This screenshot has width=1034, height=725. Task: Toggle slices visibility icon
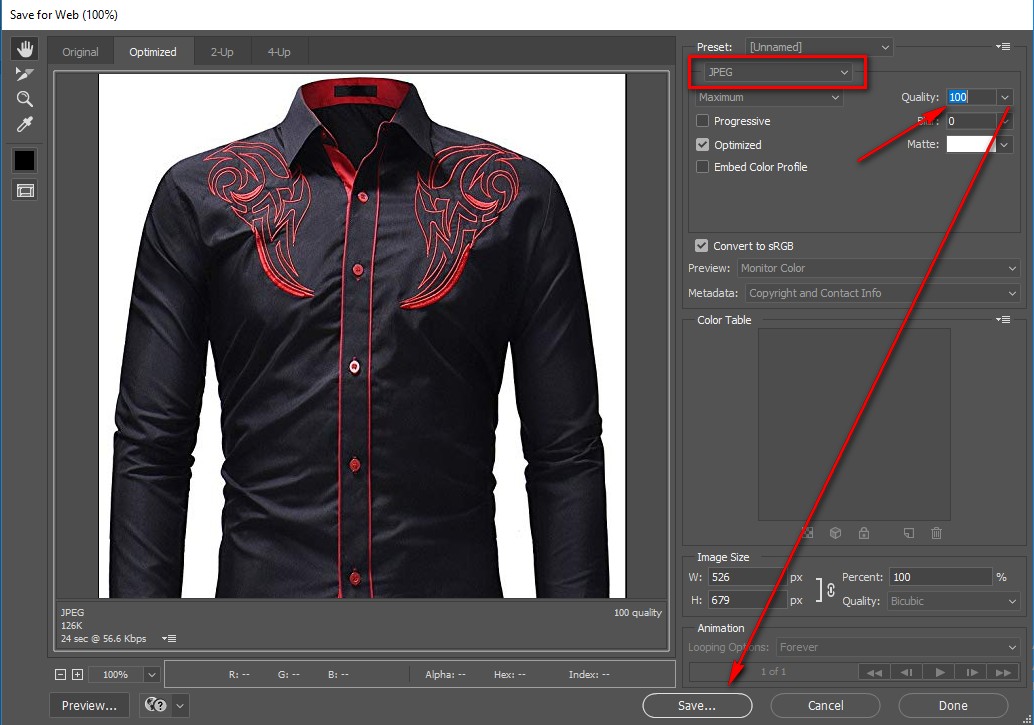click(x=25, y=190)
